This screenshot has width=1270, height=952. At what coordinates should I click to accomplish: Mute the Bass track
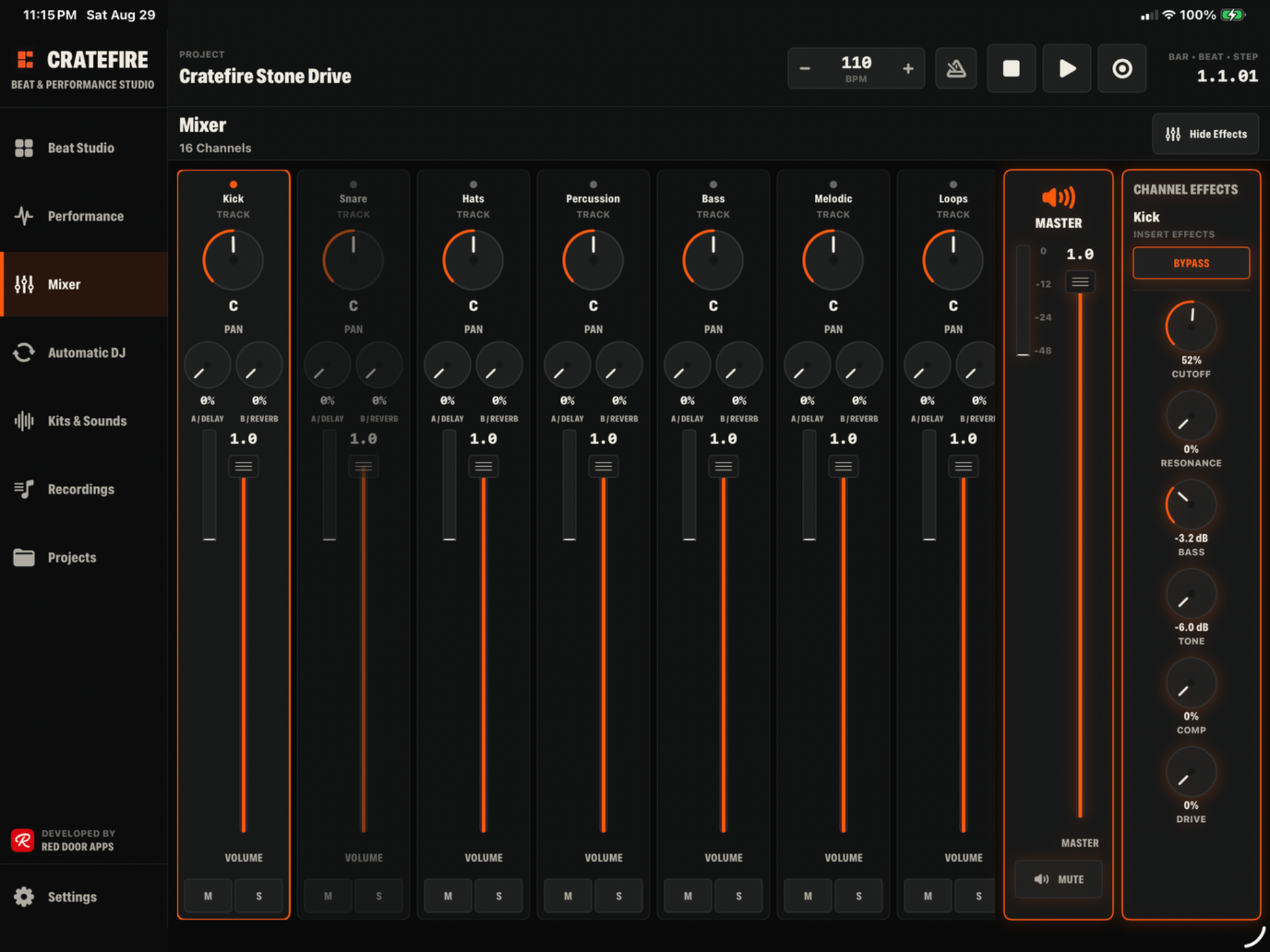[x=688, y=896]
